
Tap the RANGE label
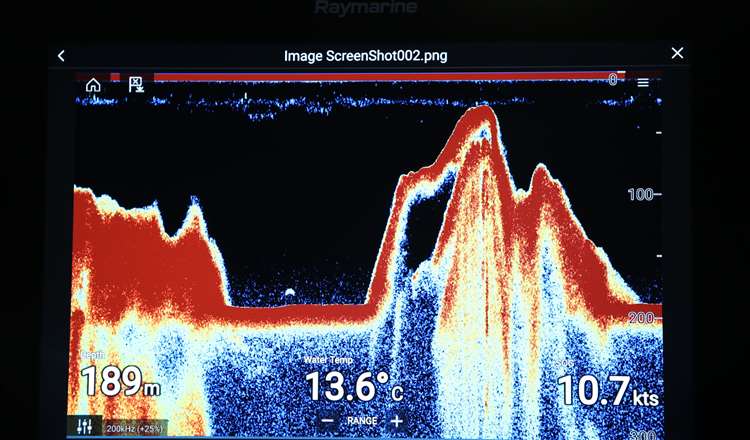click(362, 421)
